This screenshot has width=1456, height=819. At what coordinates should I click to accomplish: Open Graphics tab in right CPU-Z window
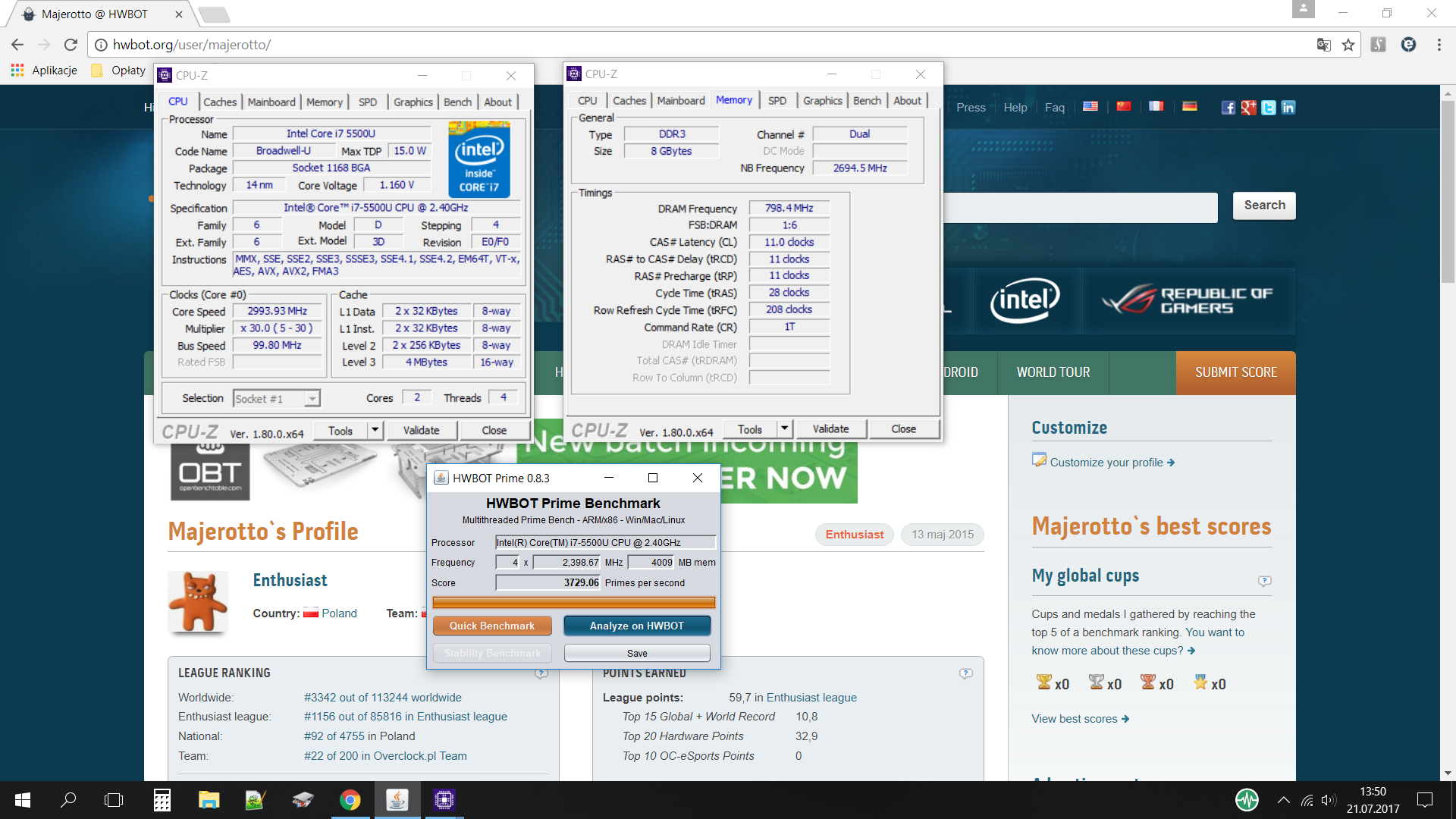tap(823, 100)
